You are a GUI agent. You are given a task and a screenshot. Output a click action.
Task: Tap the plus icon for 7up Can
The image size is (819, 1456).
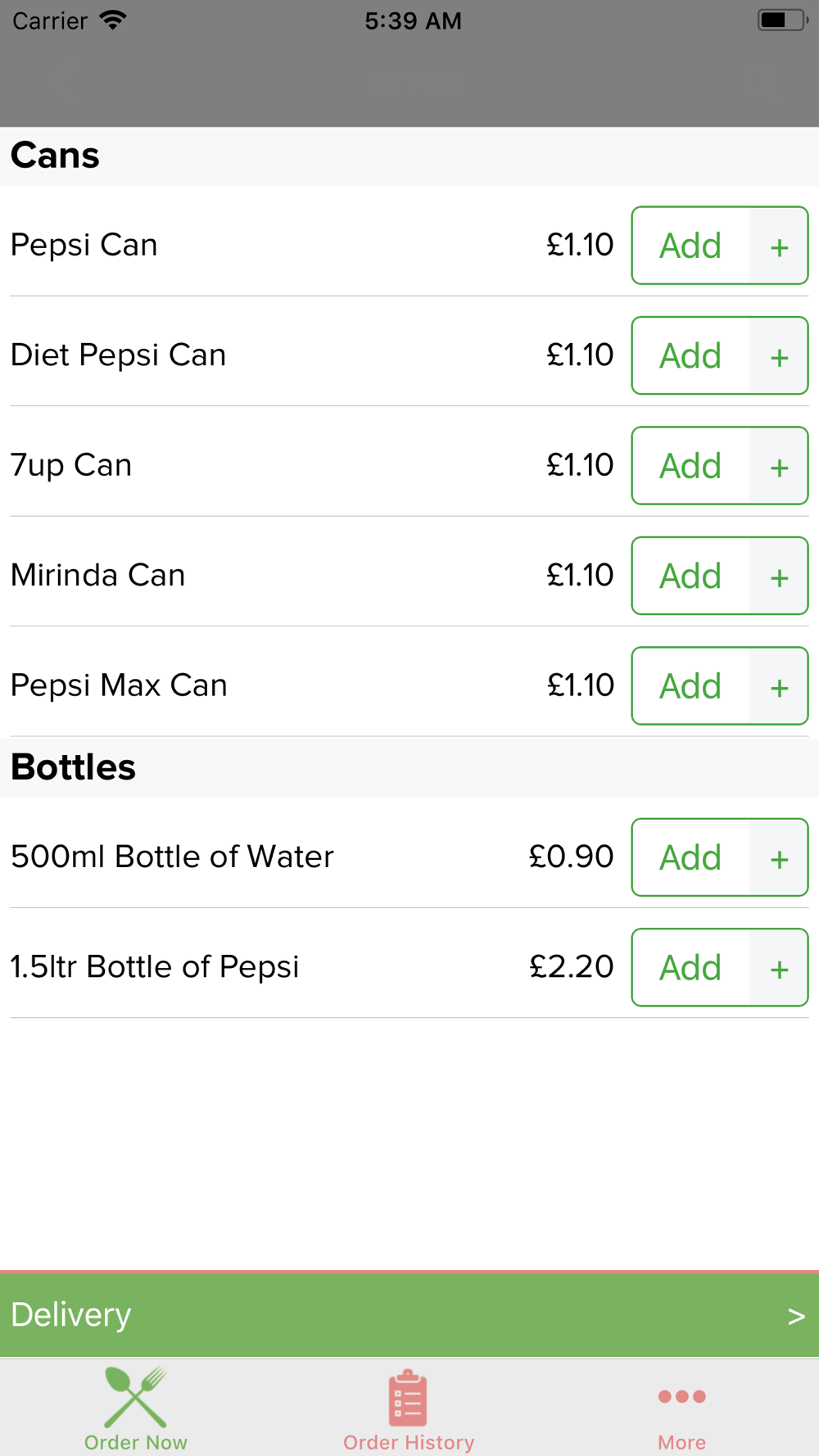pyautogui.click(x=779, y=466)
